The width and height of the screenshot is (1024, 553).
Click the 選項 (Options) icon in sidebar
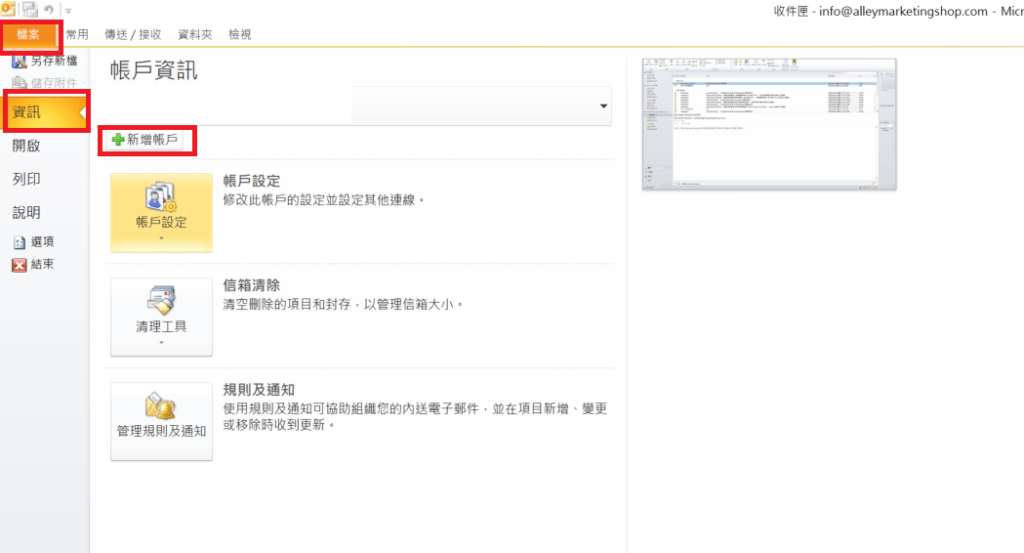(19, 242)
